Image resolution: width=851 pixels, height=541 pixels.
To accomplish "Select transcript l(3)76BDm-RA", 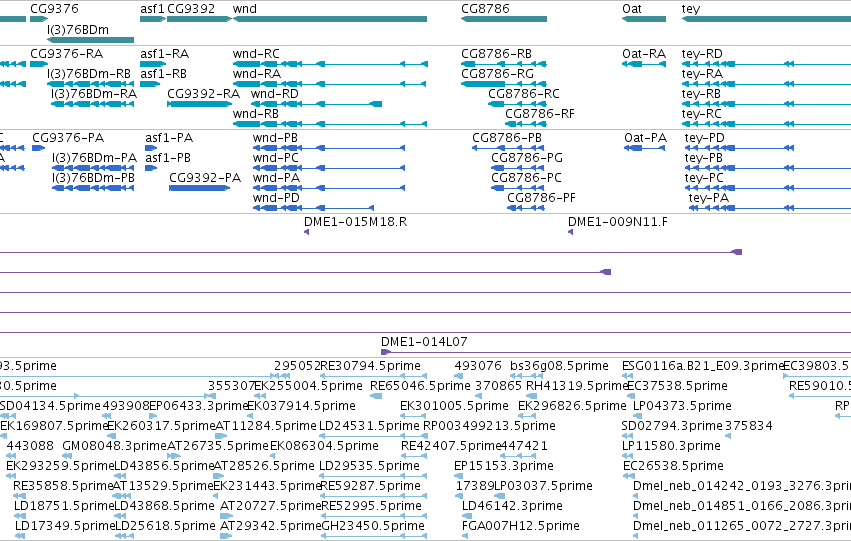I will click(94, 94).
